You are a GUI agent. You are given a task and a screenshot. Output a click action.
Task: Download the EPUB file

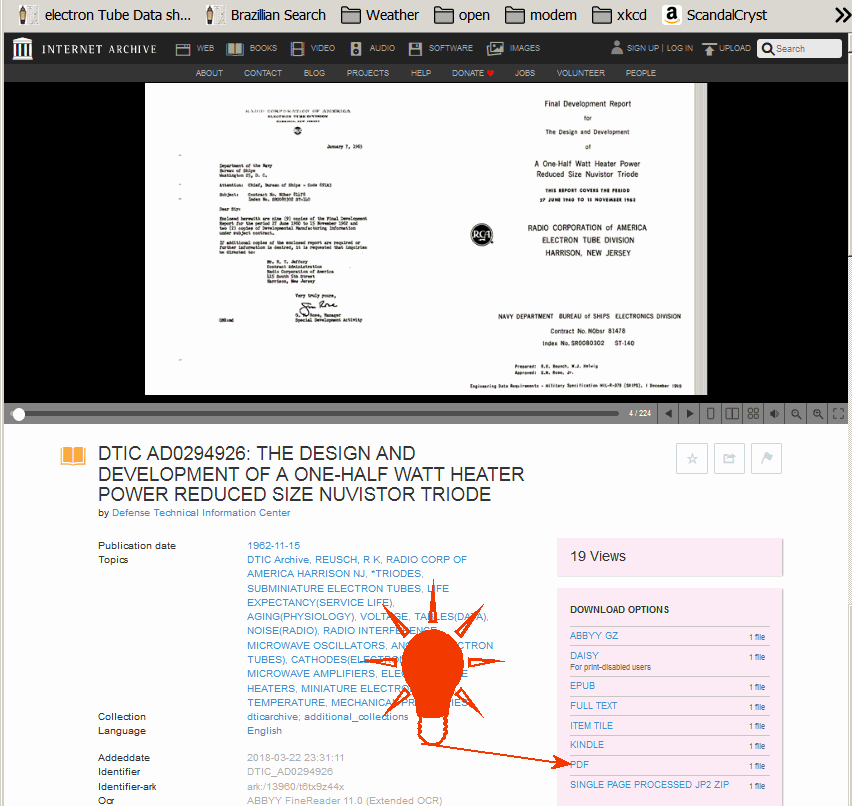[582, 685]
